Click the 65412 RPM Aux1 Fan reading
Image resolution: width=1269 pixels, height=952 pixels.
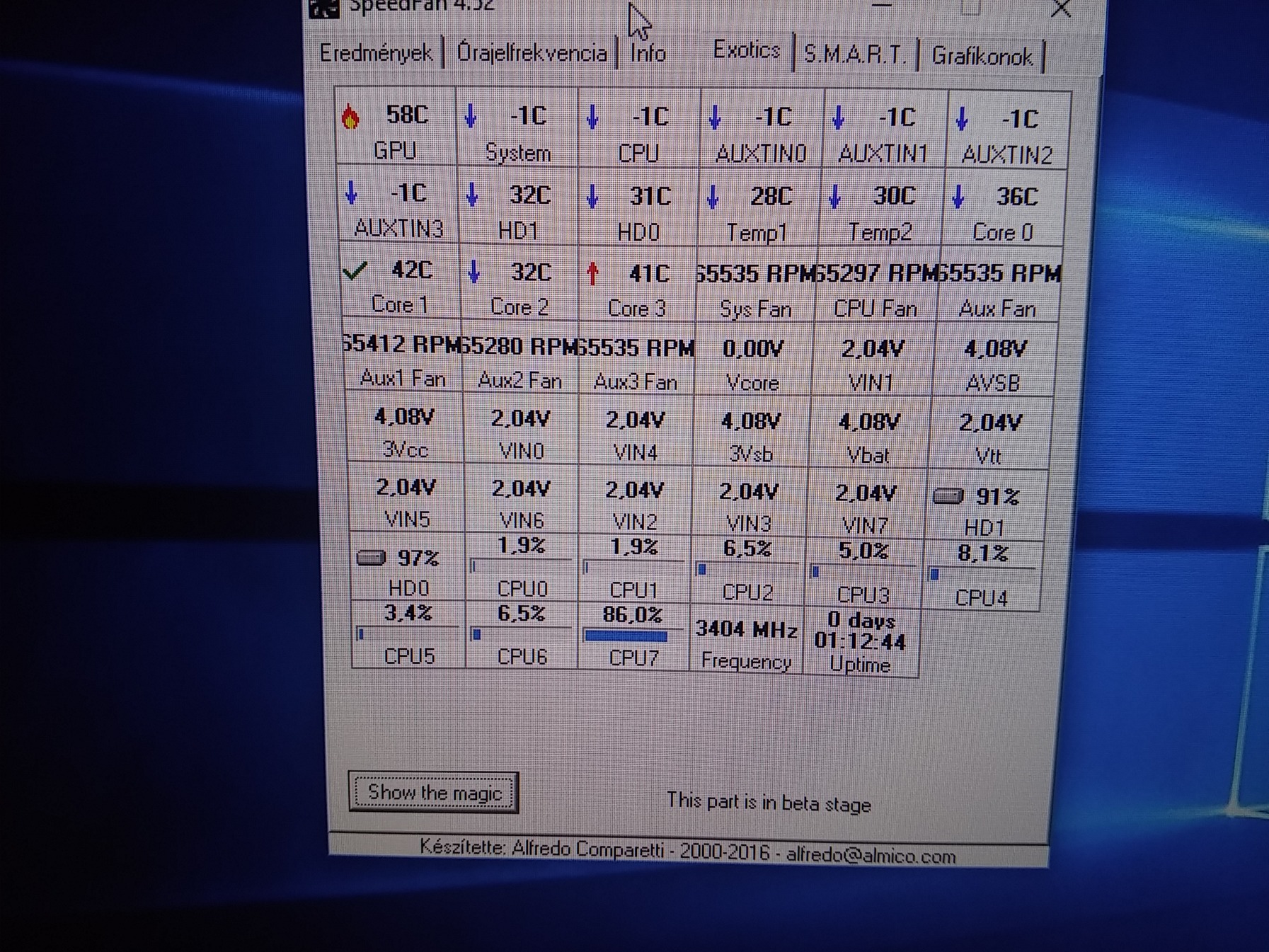401,345
